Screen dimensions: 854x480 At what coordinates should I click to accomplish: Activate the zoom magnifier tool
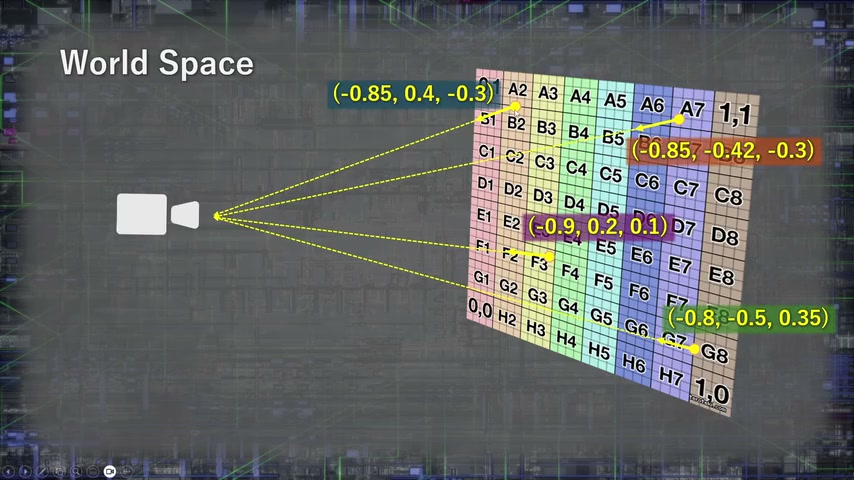(x=76, y=471)
